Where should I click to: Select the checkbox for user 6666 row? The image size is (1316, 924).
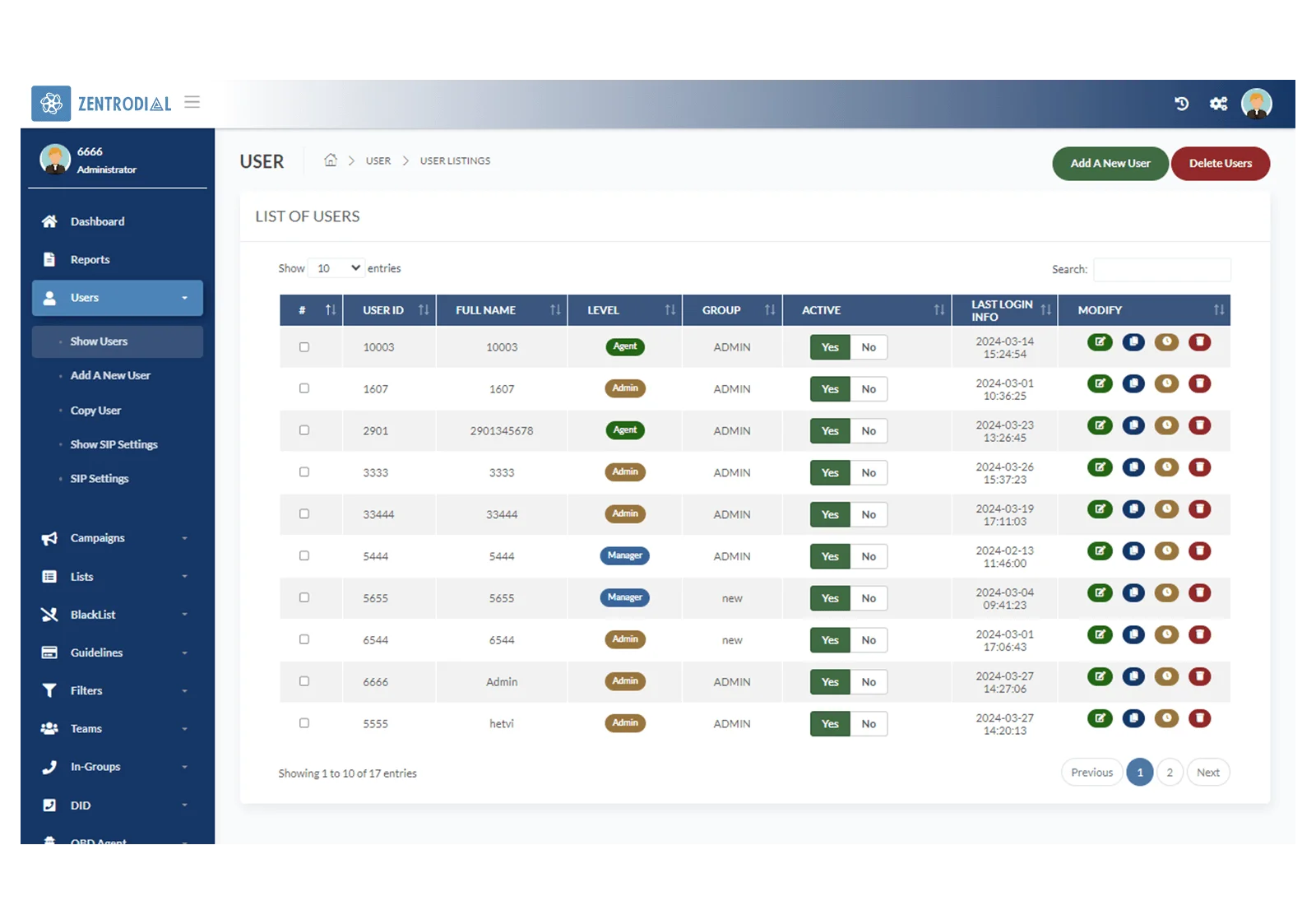(304, 681)
